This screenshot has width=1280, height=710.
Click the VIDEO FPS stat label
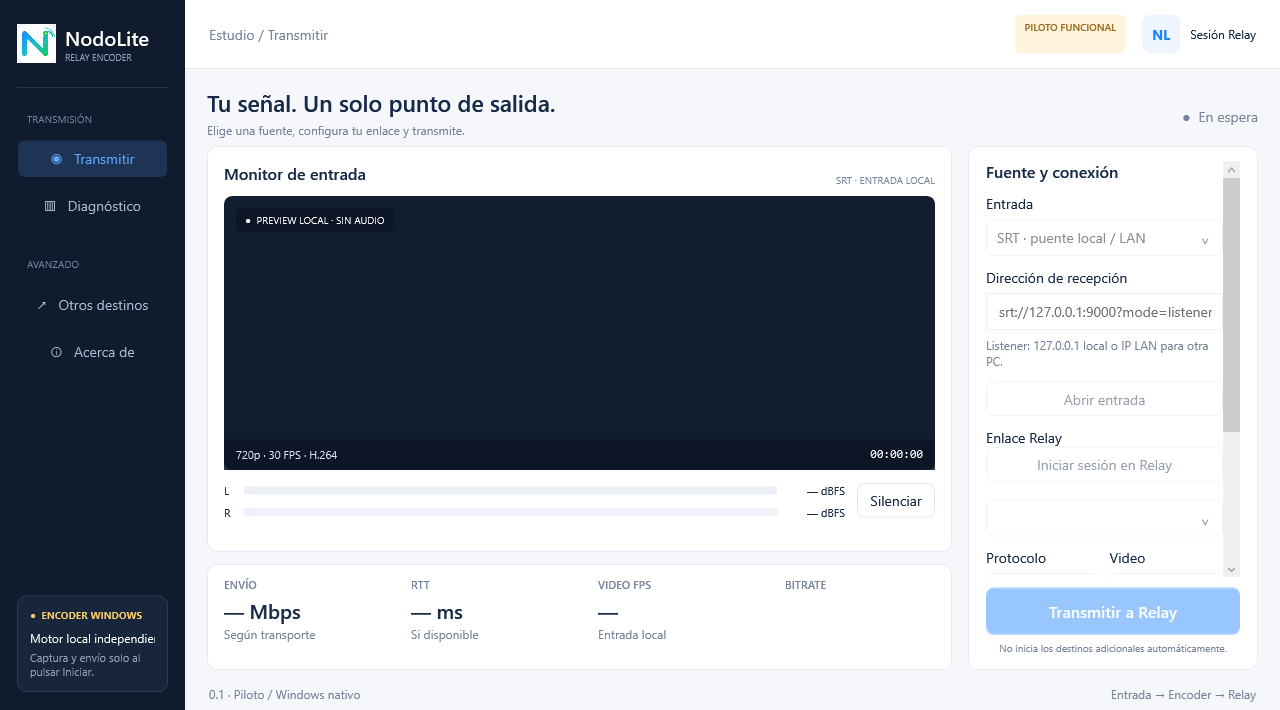[624, 585]
